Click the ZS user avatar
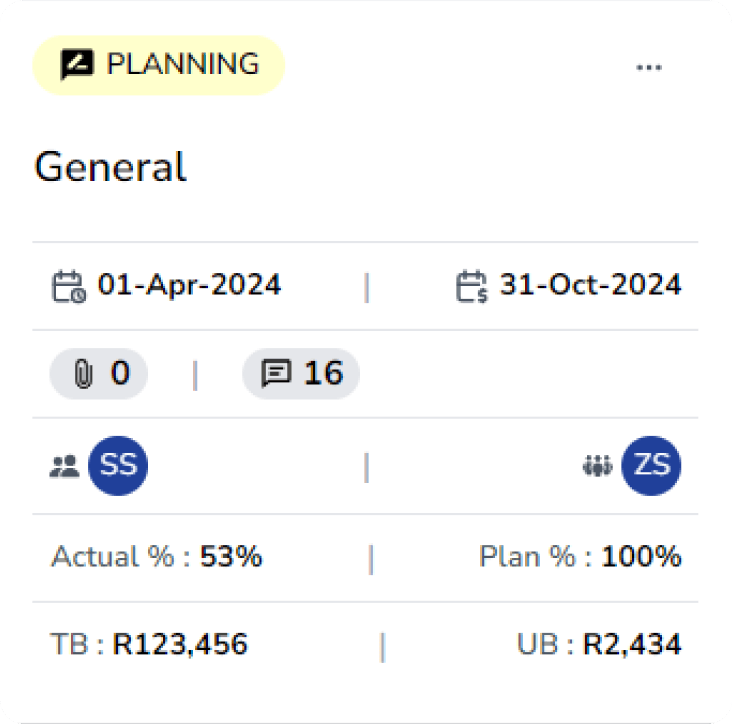Image resolution: width=732 pixels, height=724 pixels. click(651, 465)
